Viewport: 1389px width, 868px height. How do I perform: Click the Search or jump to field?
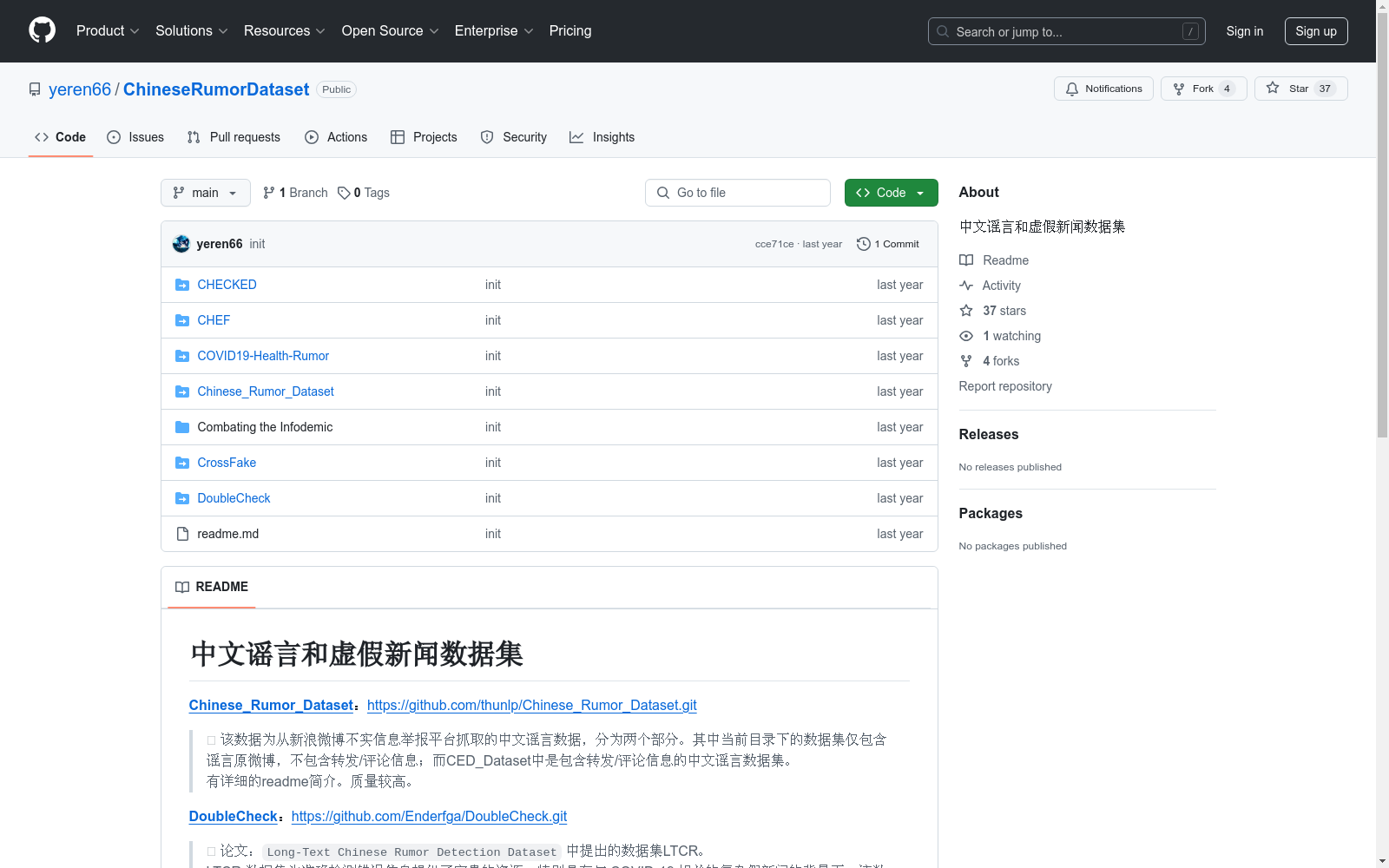click(x=1066, y=31)
